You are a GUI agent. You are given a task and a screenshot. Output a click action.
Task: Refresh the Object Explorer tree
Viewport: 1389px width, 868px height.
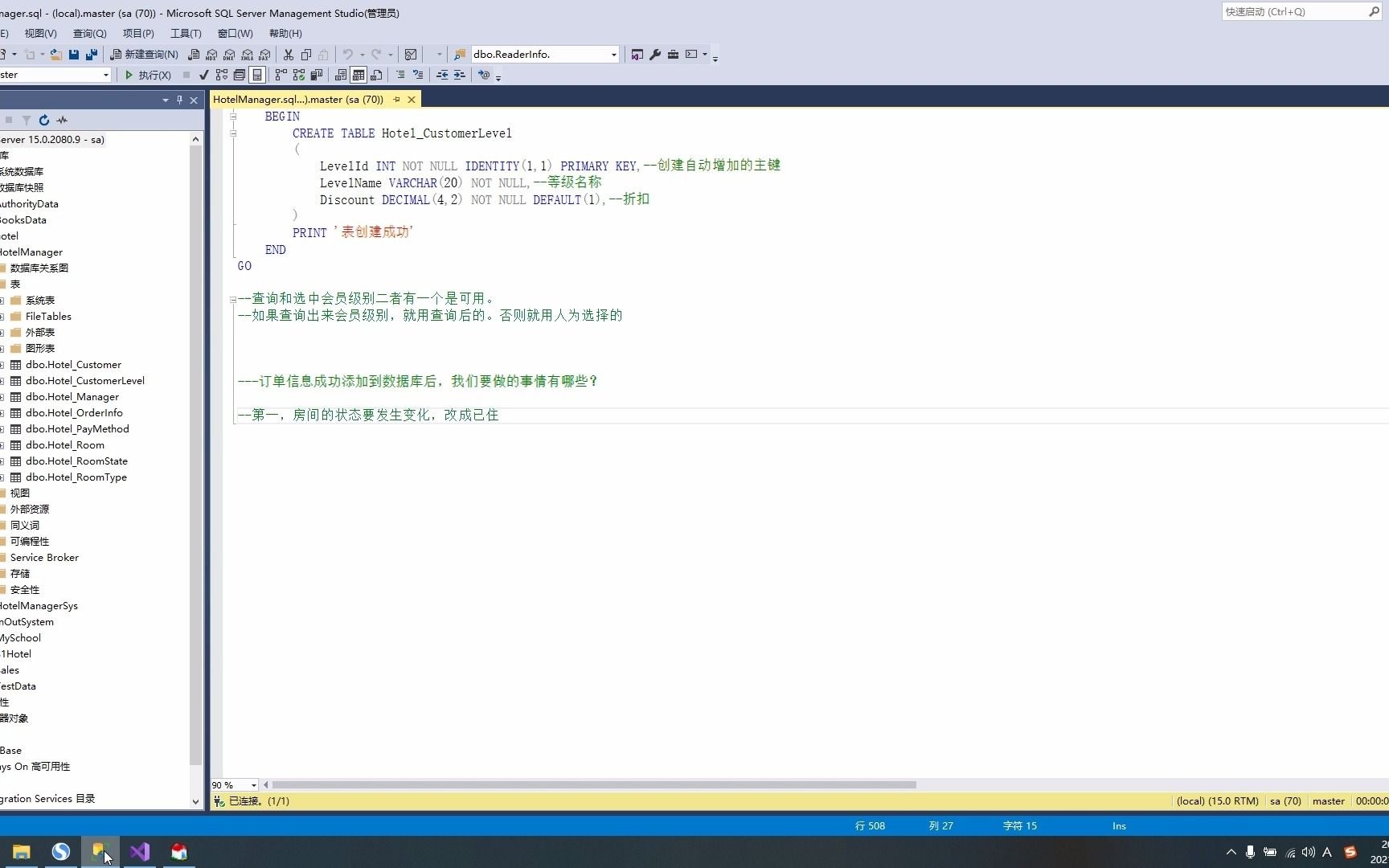[44, 120]
